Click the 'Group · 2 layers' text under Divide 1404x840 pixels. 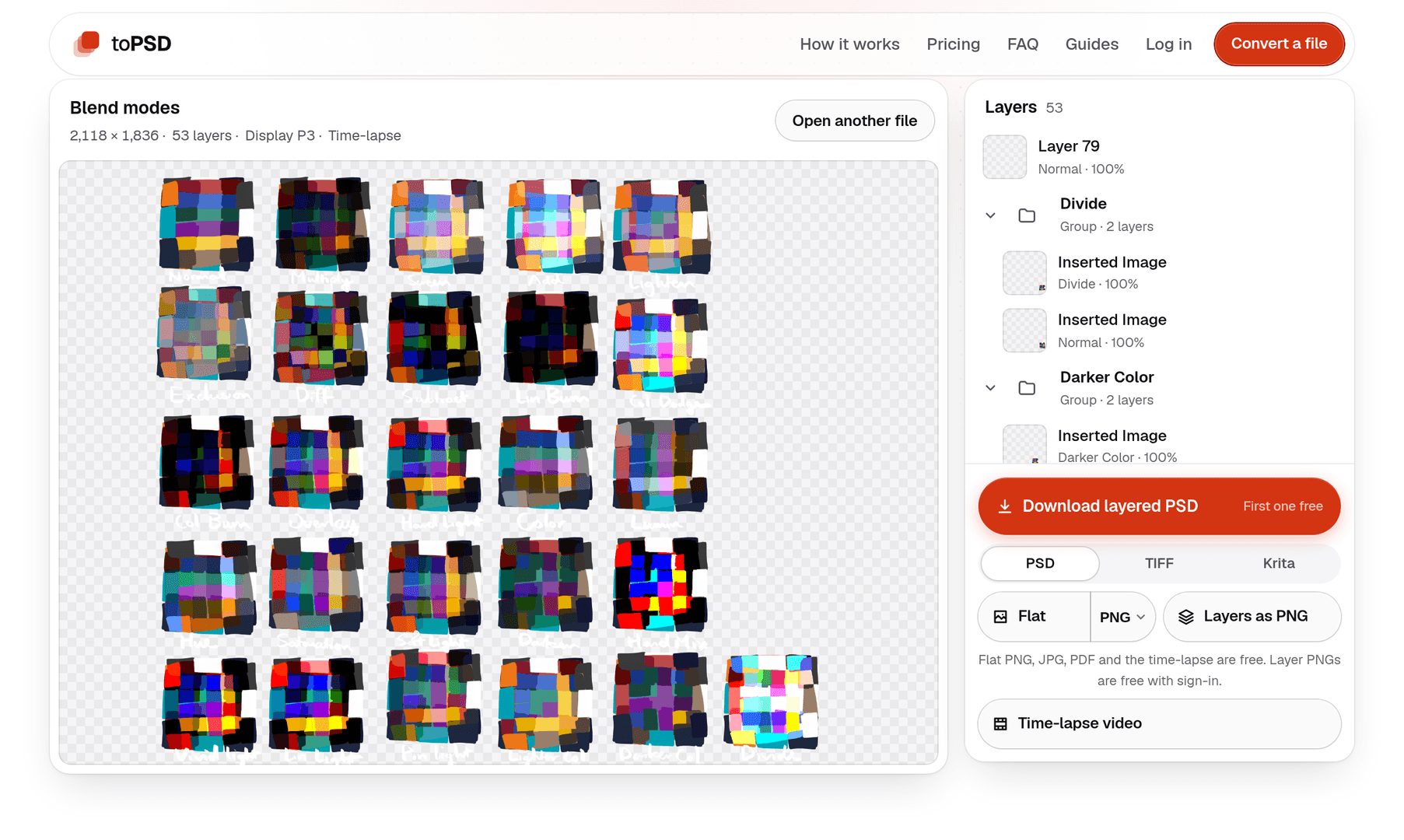click(x=1106, y=226)
